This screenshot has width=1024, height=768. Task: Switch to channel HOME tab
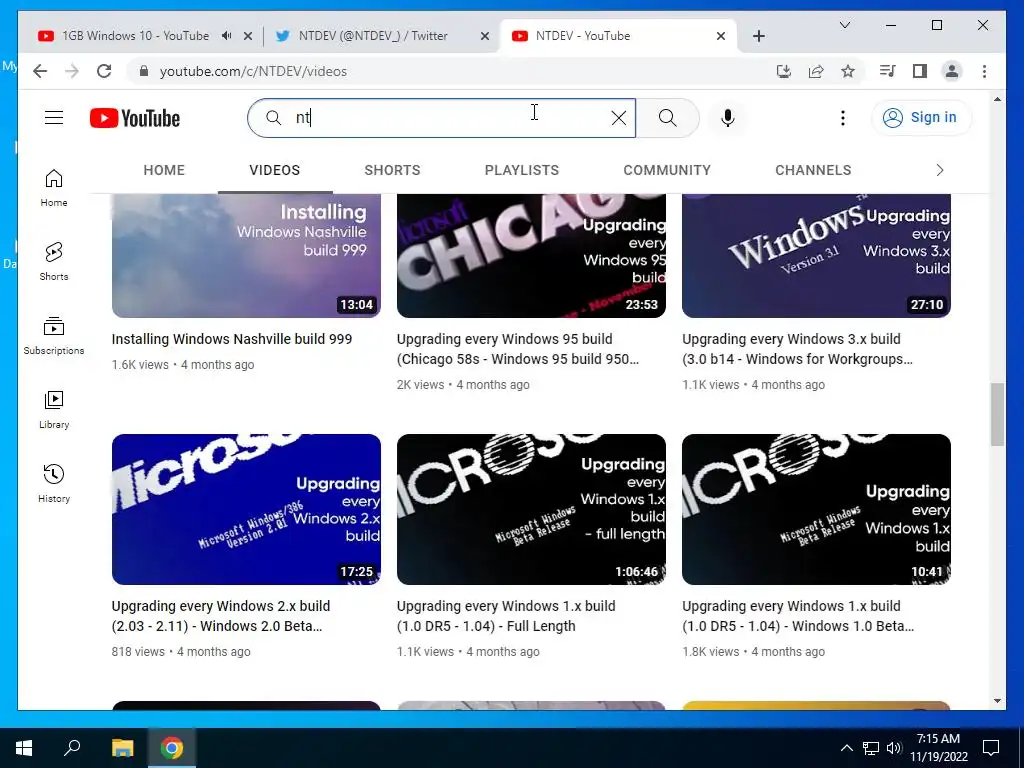[x=164, y=170]
